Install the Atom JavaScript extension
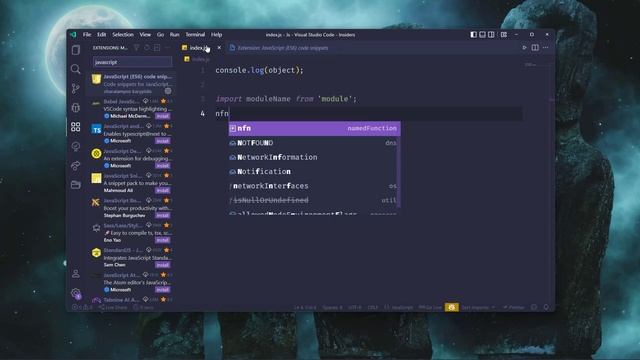 [x=162, y=290]
